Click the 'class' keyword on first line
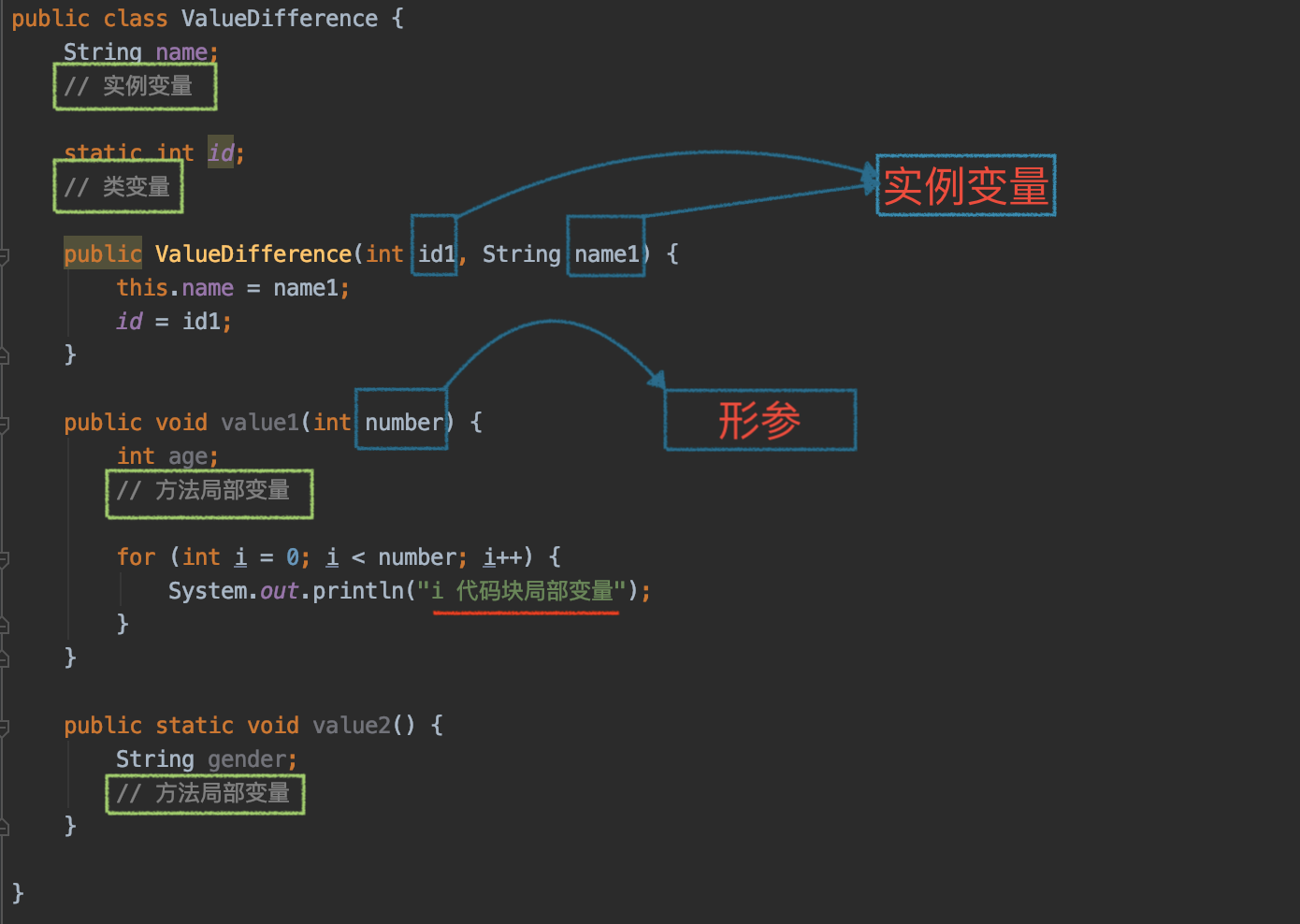This screenshot has height=924, width=1300. [136, 19]
